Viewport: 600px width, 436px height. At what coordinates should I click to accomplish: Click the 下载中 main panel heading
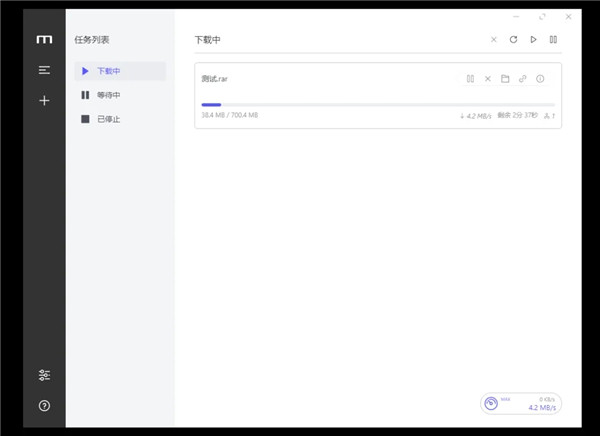pyautogui.click(x=207, y=40)
